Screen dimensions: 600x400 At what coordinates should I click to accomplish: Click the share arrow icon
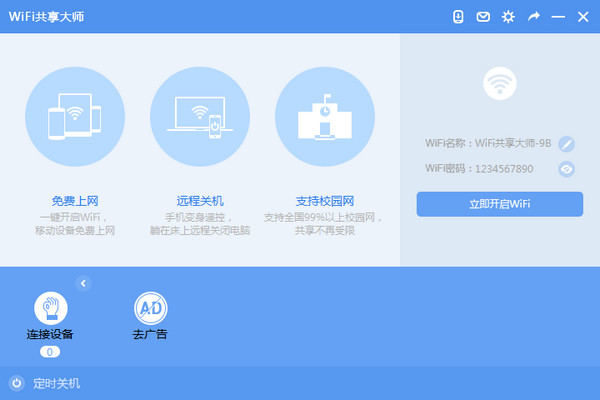[534, 16]
